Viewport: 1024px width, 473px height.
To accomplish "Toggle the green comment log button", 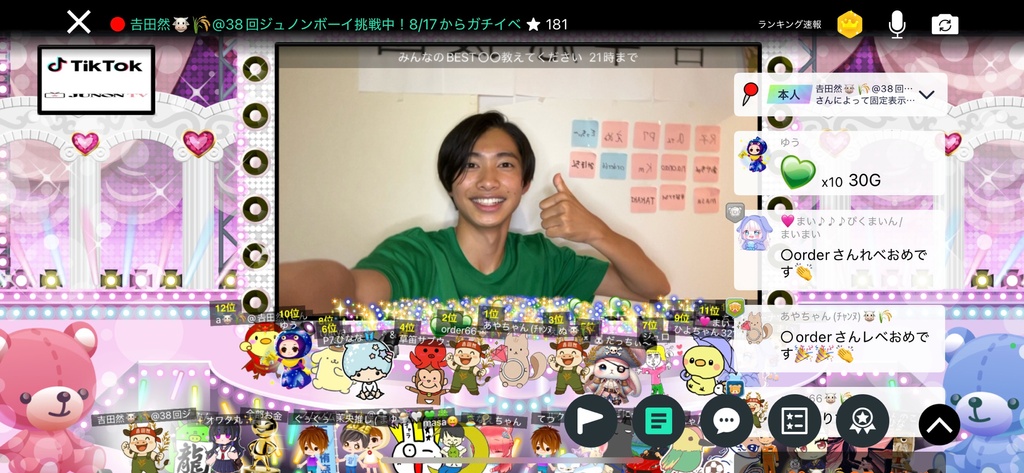I will coord(658,421).
